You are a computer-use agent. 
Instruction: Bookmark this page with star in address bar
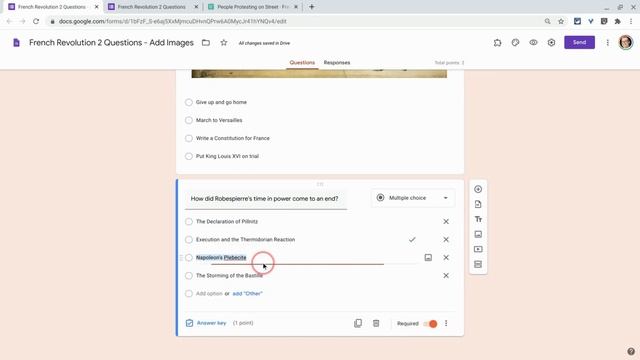tap(561, 21)
